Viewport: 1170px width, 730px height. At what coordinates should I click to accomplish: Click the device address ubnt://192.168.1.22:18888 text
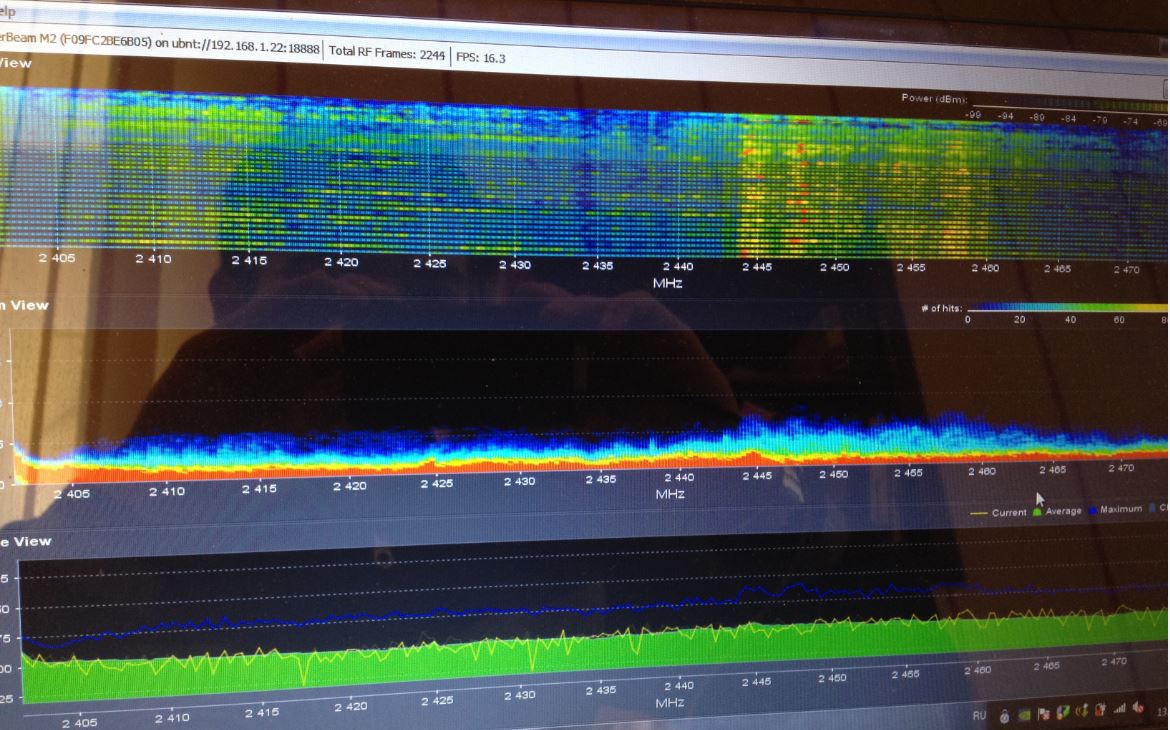245,46
